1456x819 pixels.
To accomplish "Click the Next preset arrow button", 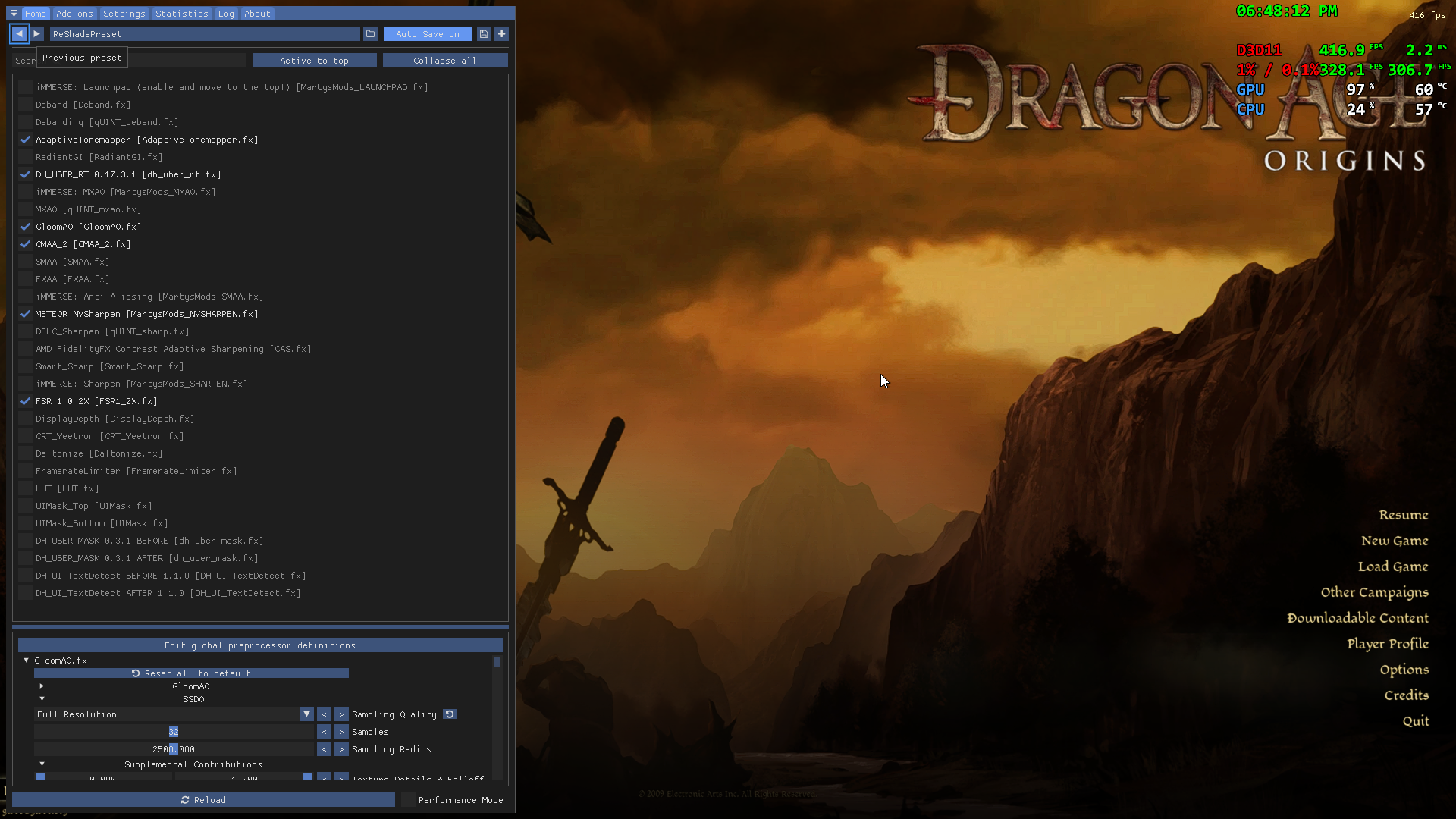I will [x=36, y=34].
